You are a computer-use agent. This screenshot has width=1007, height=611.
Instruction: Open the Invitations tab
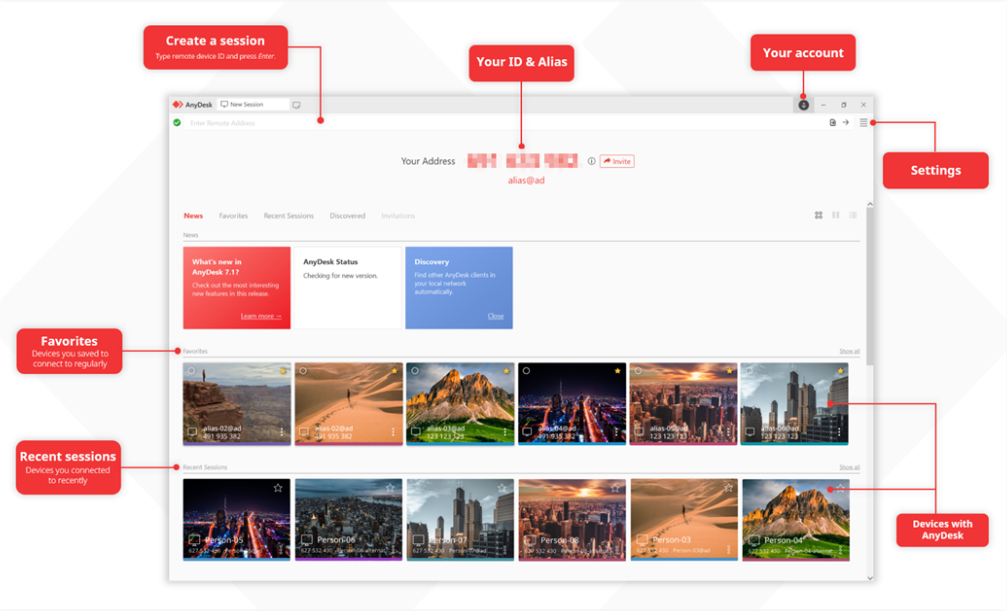tap(398, 216)
